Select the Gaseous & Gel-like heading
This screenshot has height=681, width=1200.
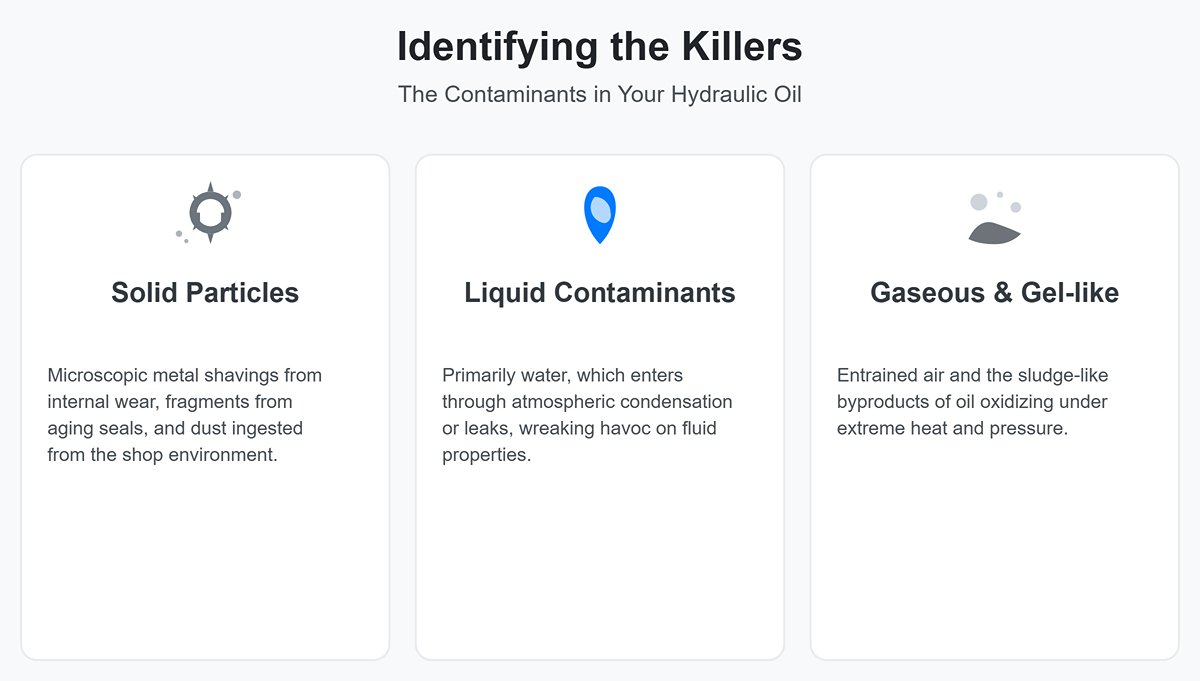coord(994,293)
